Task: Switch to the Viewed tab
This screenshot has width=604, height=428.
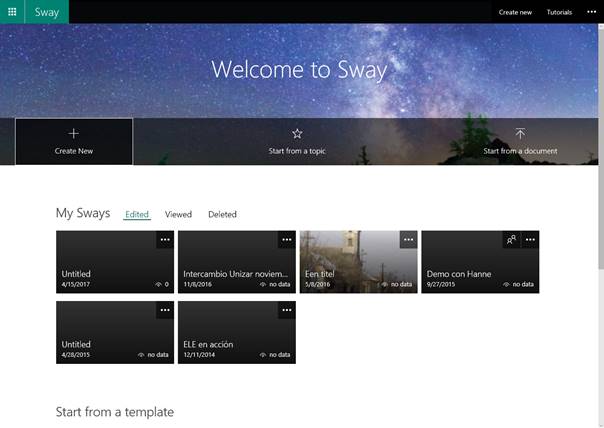Action: [x=178, y=214]
